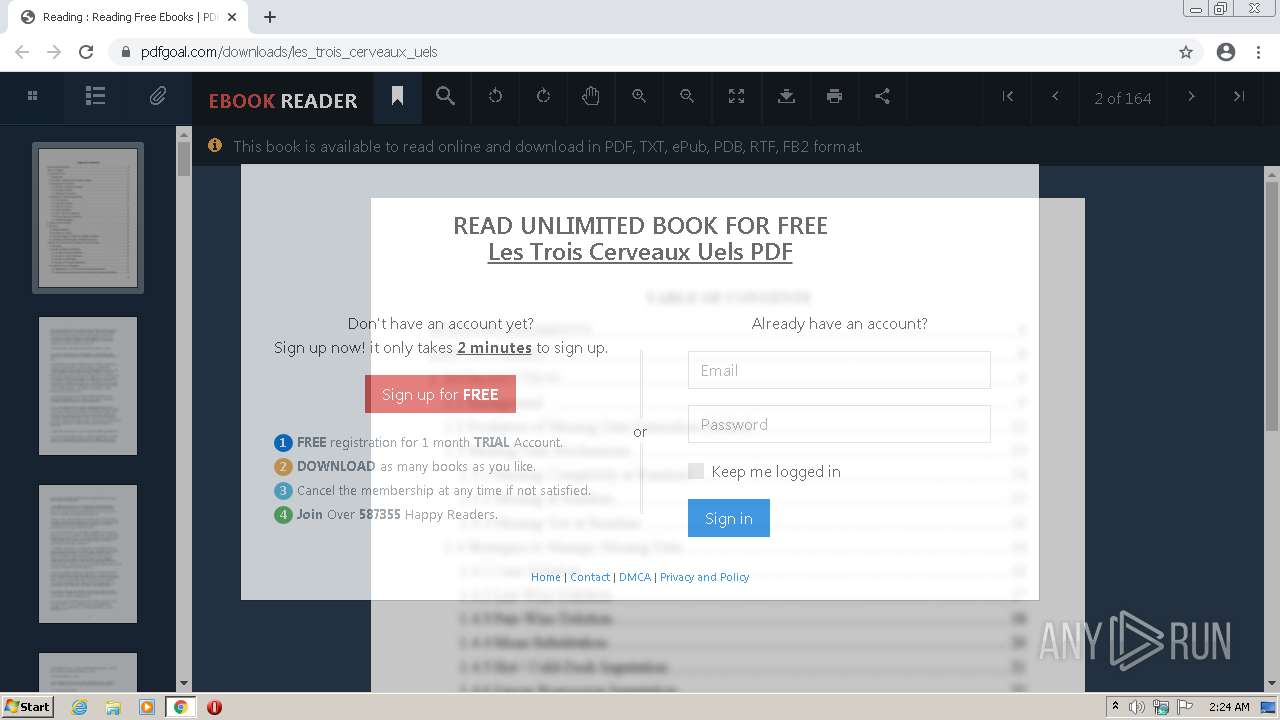The image size is (1280, 720).
Task: Select the hand pan tool
Action: click(591, 96)
